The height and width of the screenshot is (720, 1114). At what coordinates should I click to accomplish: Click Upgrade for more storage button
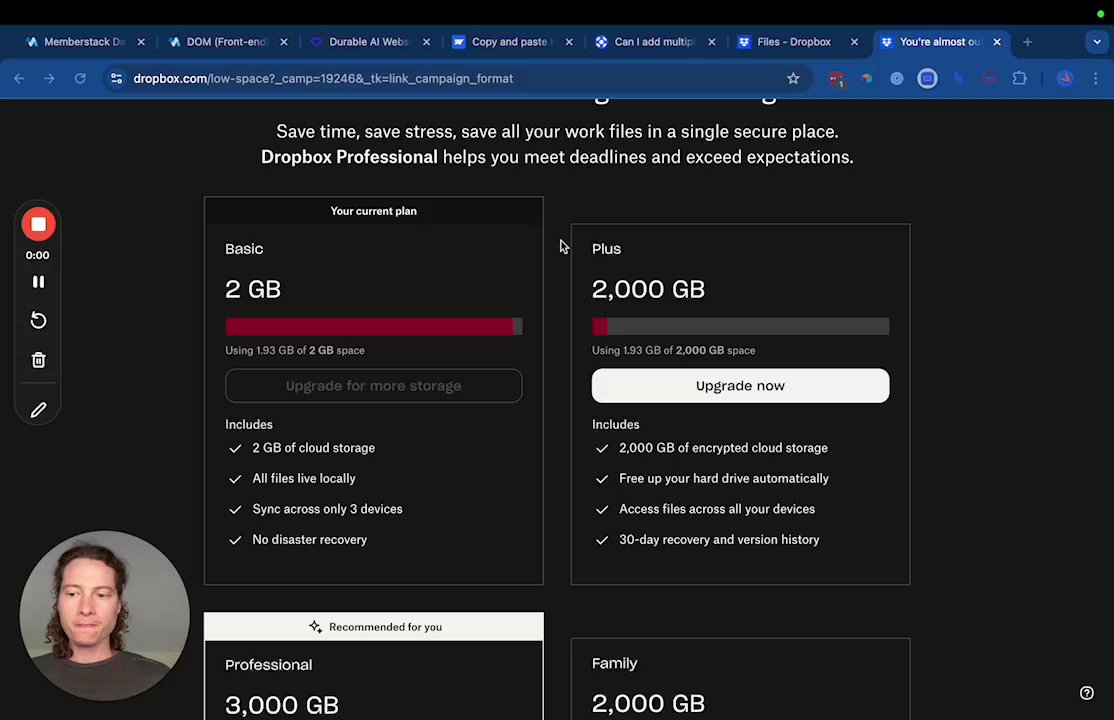pyautogui.click(x=374, y=386)
